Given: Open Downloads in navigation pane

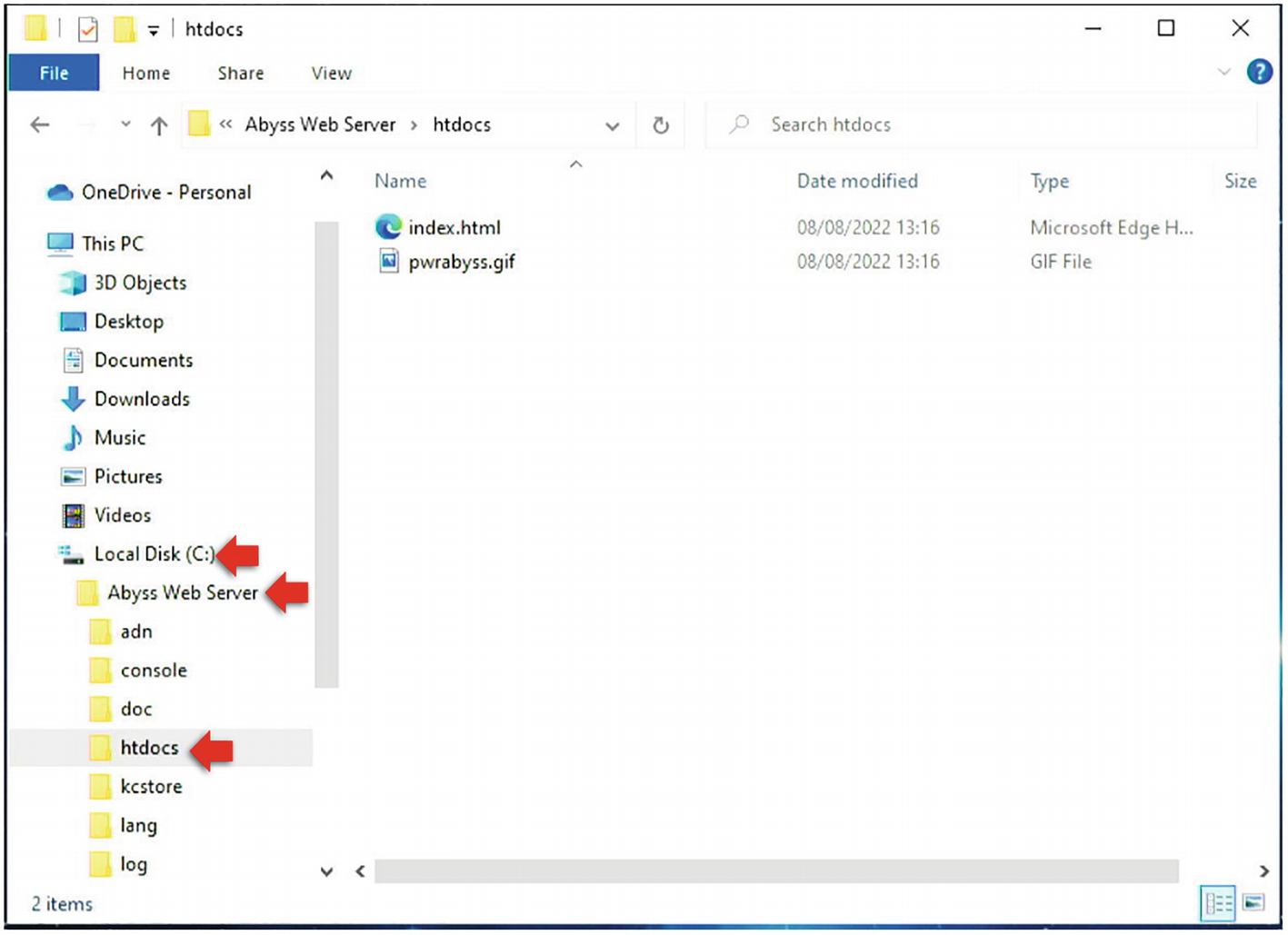Looking at the screenshot, I should click(142, 399).
